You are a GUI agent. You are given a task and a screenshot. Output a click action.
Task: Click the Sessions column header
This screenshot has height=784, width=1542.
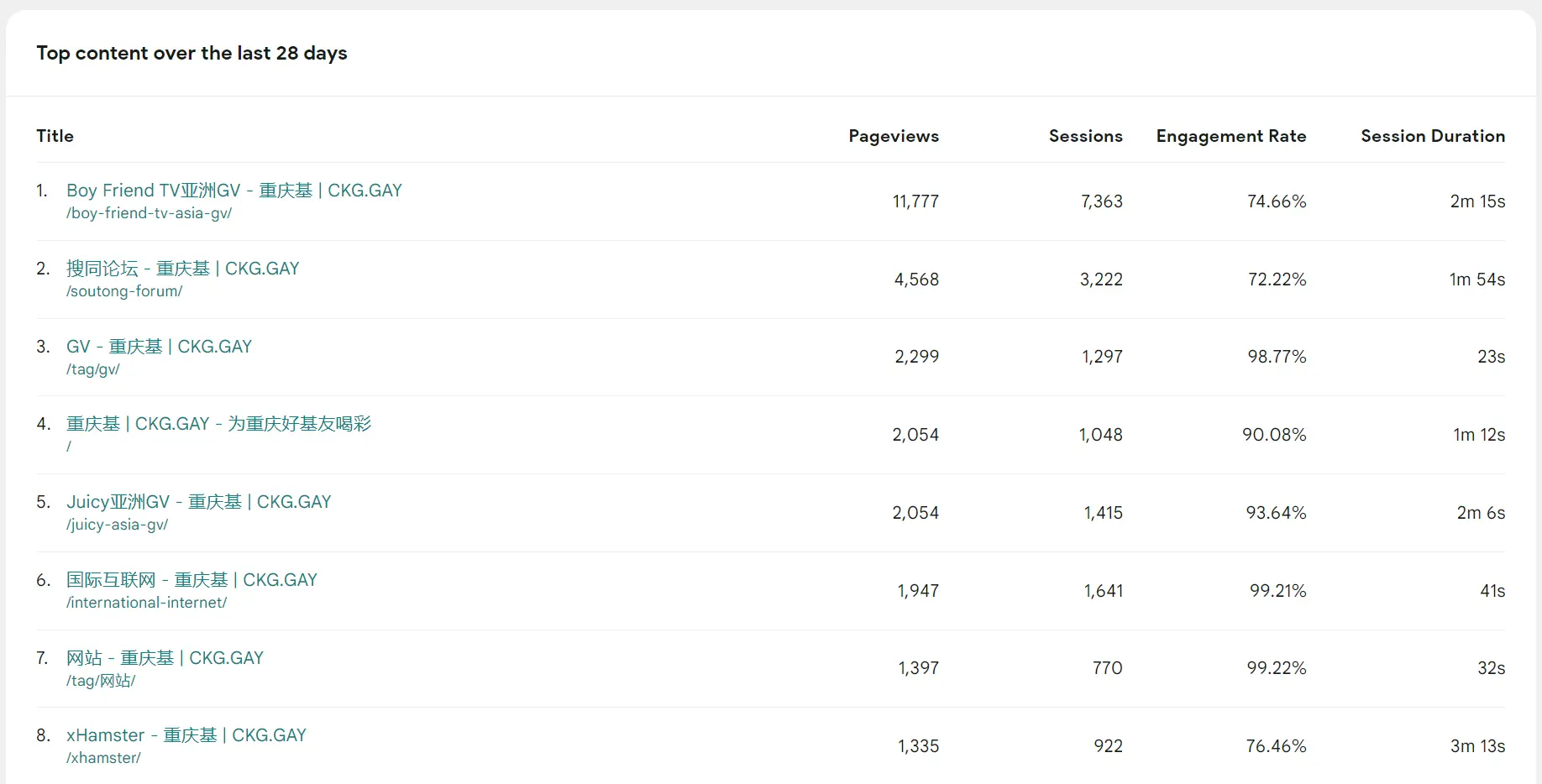(1085, 136)
